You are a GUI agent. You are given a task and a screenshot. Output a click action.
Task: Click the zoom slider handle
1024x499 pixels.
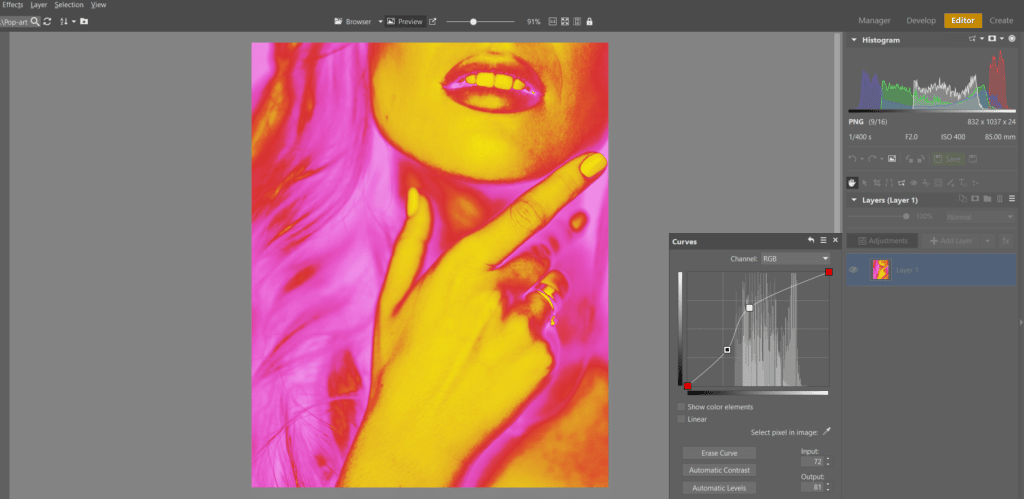coord(473,21)
